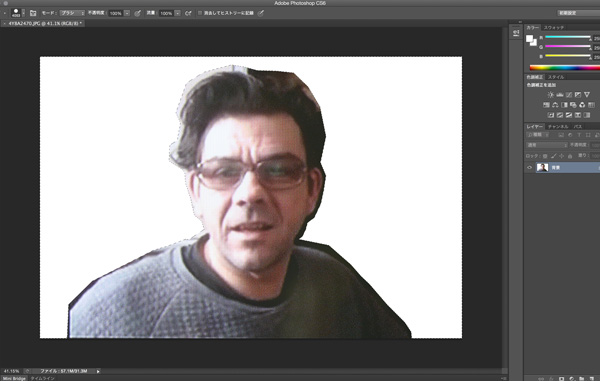This screenshot has width=600, height=381.
Task: Adjust the cyan-colored R slider
Action: 568,37
